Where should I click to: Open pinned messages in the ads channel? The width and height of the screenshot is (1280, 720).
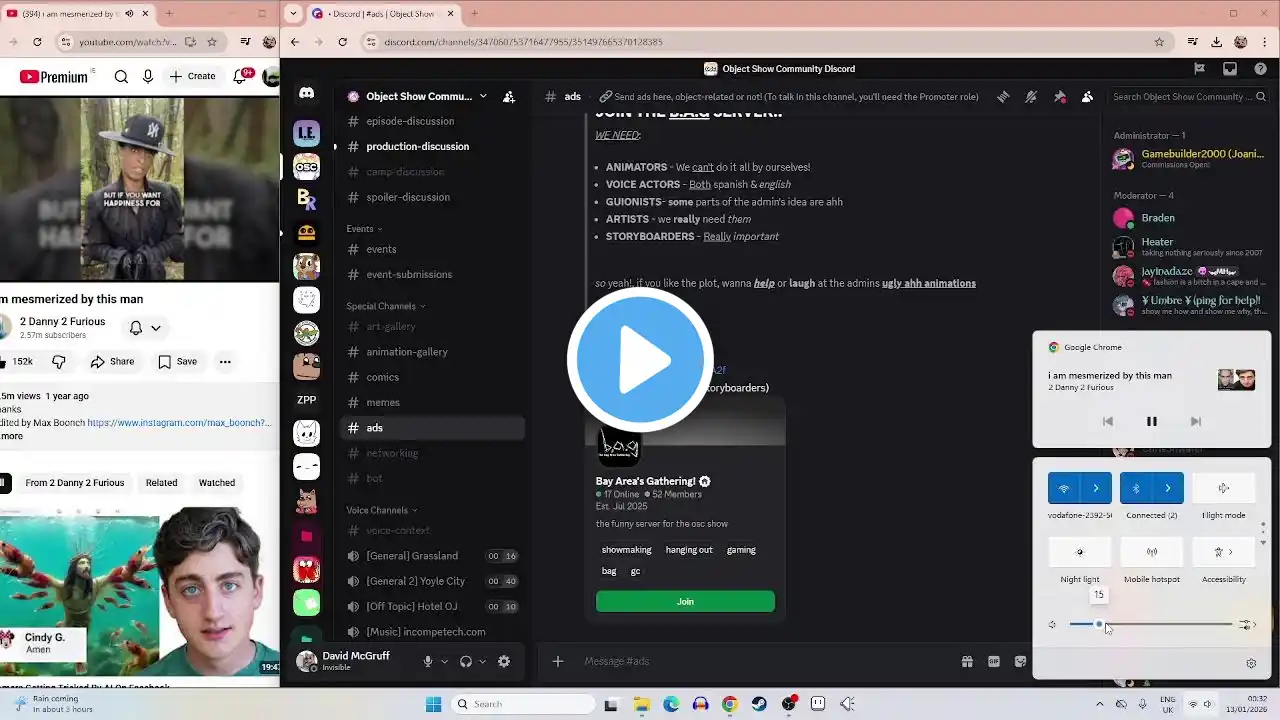pyautogui.click(x=1059, y=97)
